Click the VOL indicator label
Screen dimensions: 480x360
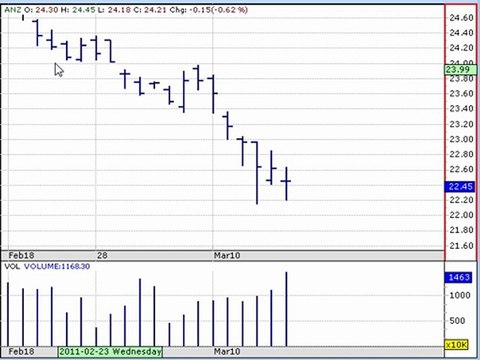(12, 266)
